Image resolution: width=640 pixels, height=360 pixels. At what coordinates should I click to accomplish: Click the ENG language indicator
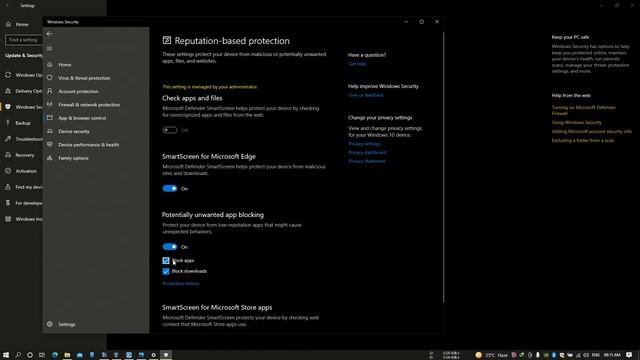pos(596,355)
